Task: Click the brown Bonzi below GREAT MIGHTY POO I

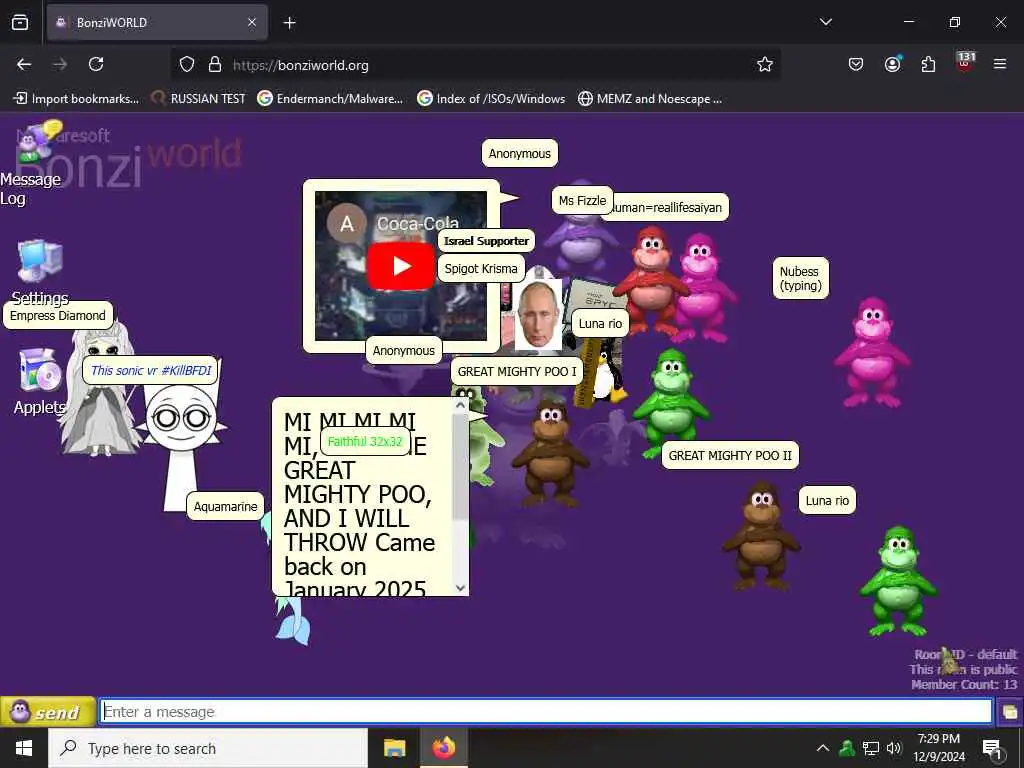Action: pos(550,452)
